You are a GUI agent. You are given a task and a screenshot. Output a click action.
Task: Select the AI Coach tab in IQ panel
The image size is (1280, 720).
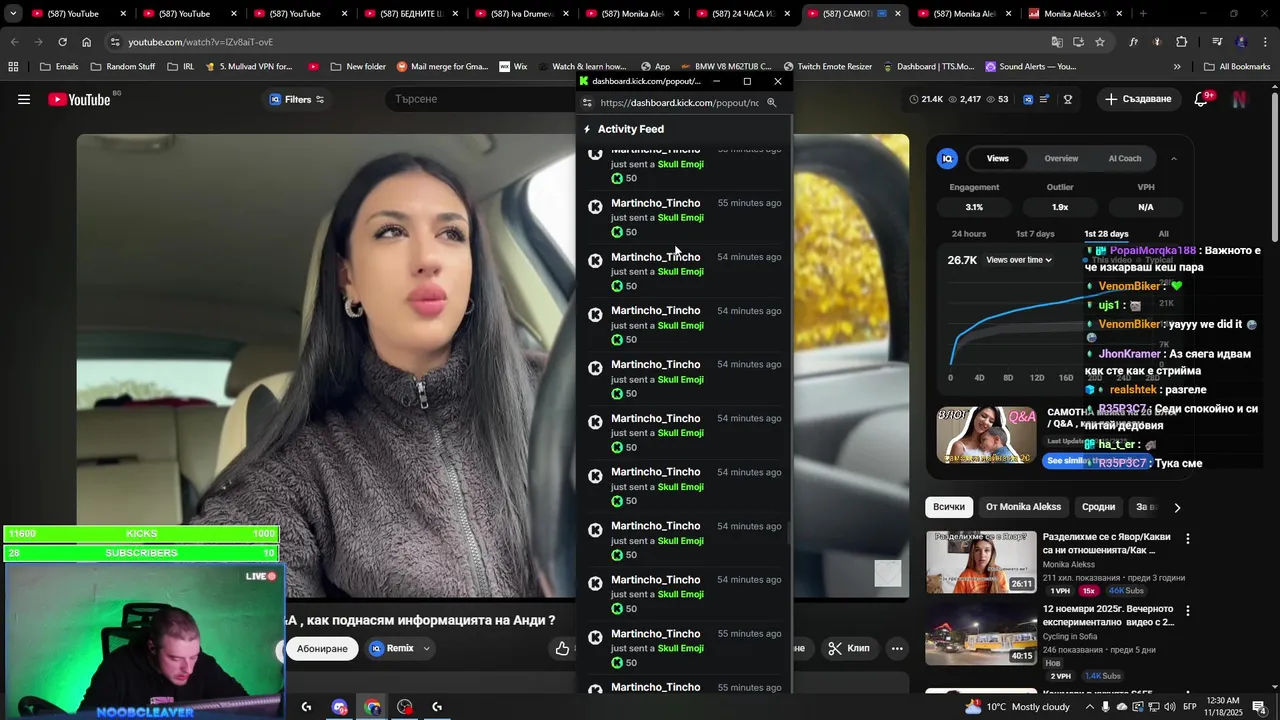[1124, 158]
